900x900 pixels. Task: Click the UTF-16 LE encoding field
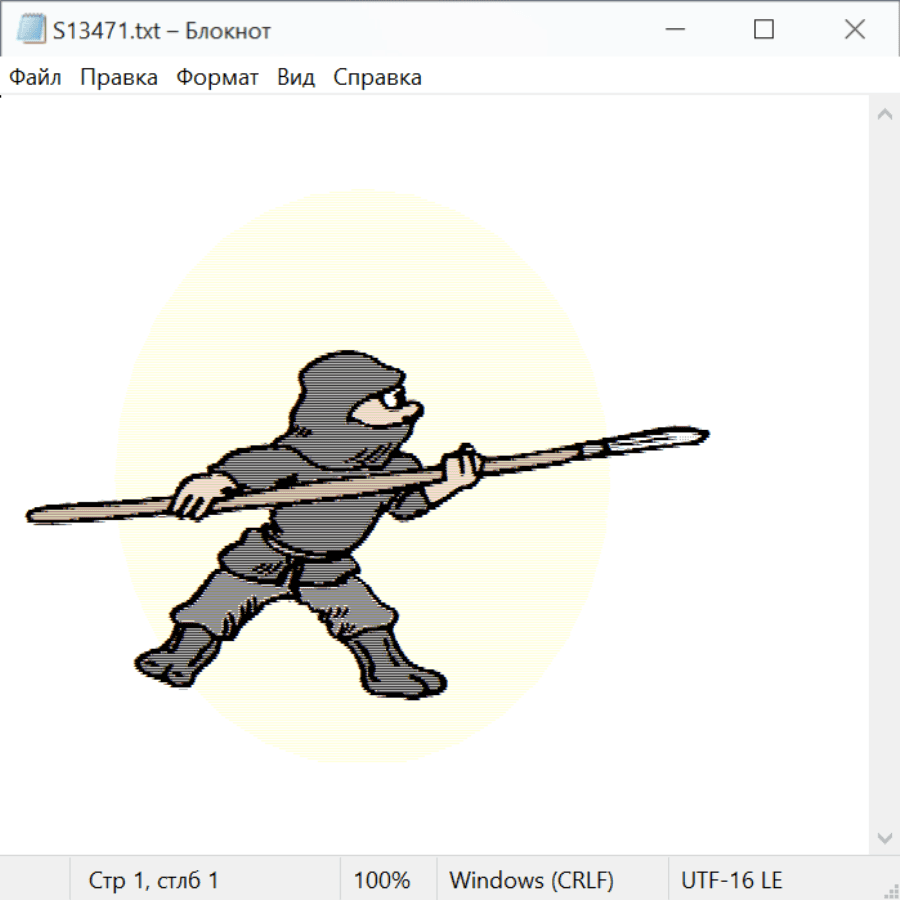tap(732, 881)
